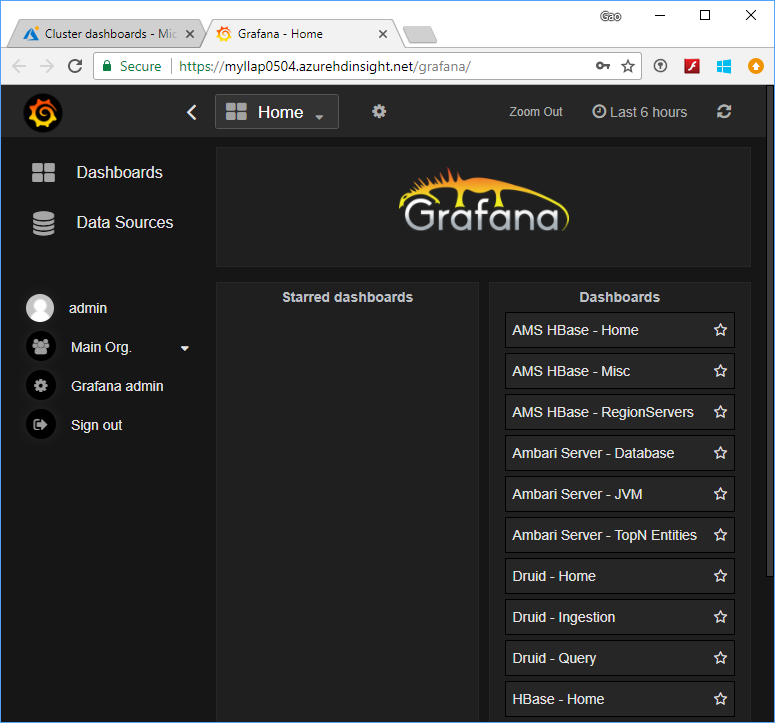Open the Ambari Server - TopN Entities dashboard

pyautogui.click(x=604, y=535)
